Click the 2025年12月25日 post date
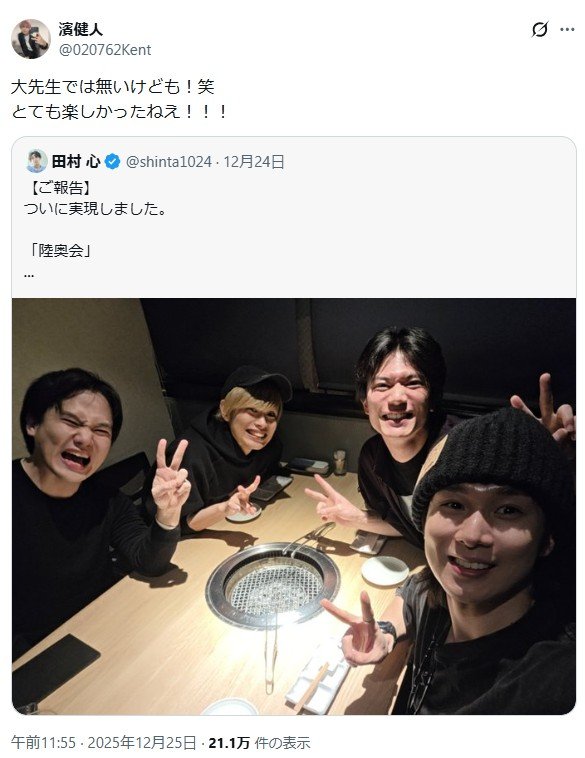Screen dimensions: 585x758 pyautogui.click(x=142, y=743)
